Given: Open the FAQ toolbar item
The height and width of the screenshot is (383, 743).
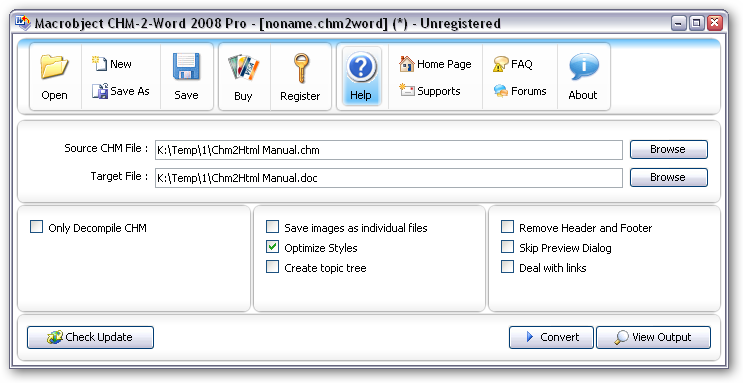Looking at the screenshot, I should (x=513, y=64).
